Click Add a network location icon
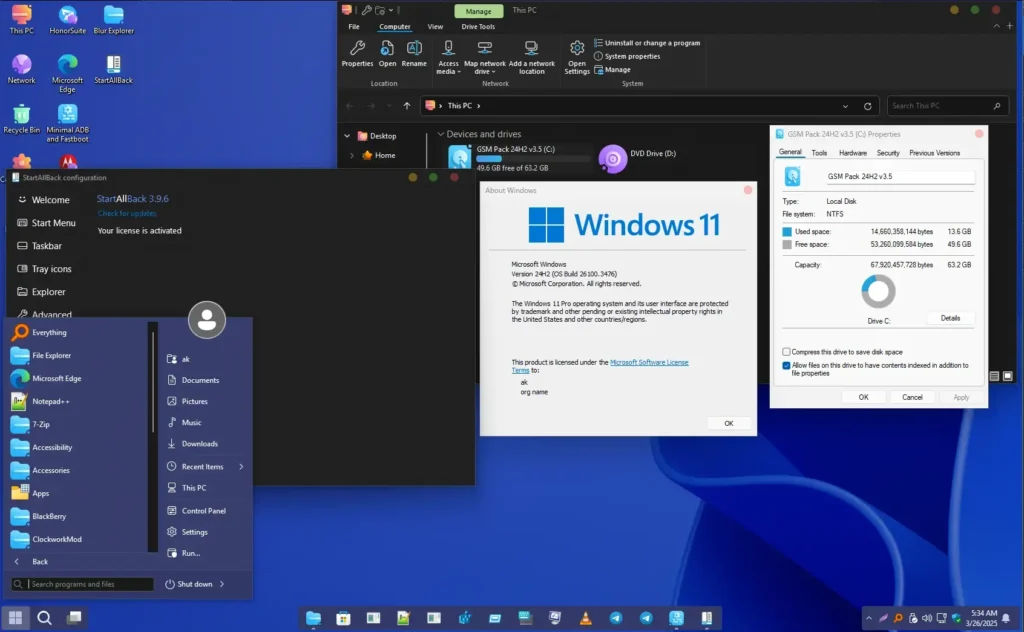Image resolution: width=1024 pixels, height=632 pixels. [x=532, y=49]
